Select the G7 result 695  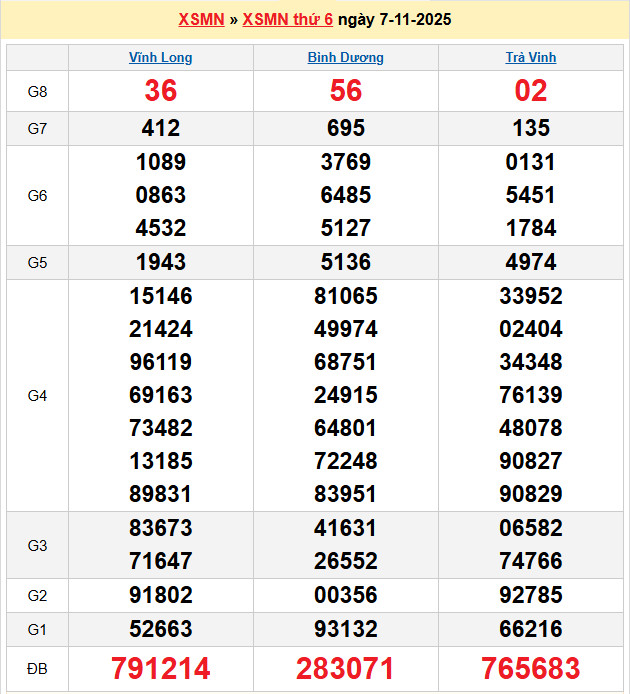pos(346,128)
